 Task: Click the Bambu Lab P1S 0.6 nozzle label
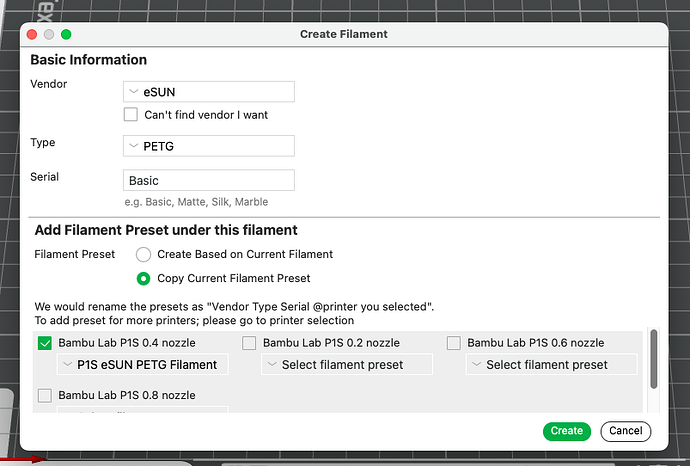(x=536, y=343)
